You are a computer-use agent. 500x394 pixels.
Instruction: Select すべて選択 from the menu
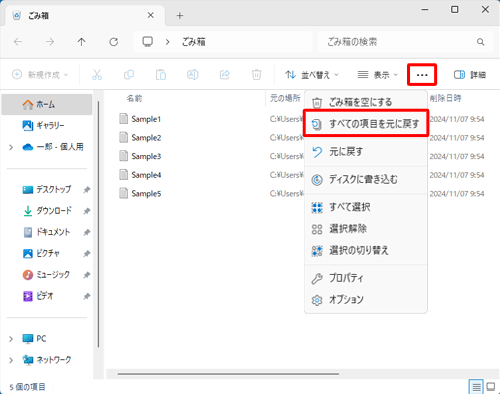(366, 207)
